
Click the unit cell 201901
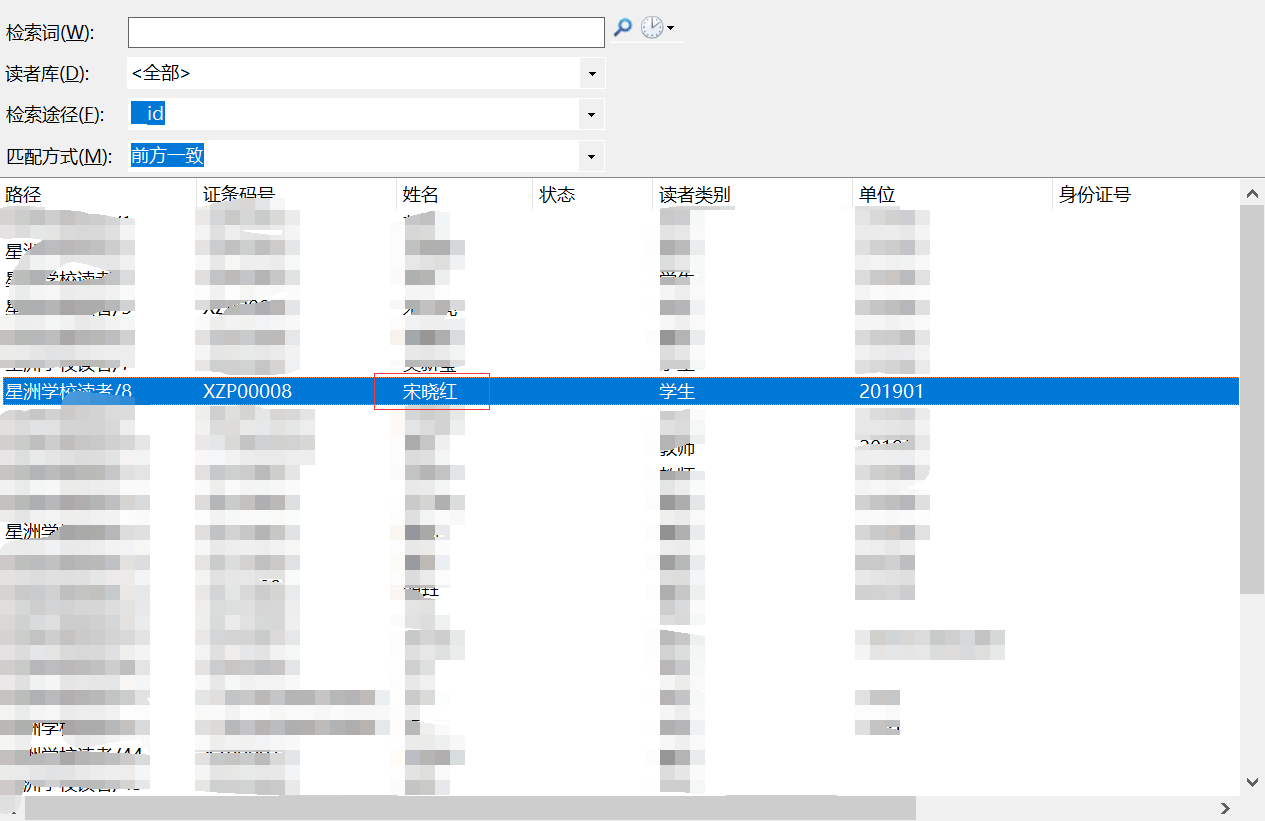point(892,392)
